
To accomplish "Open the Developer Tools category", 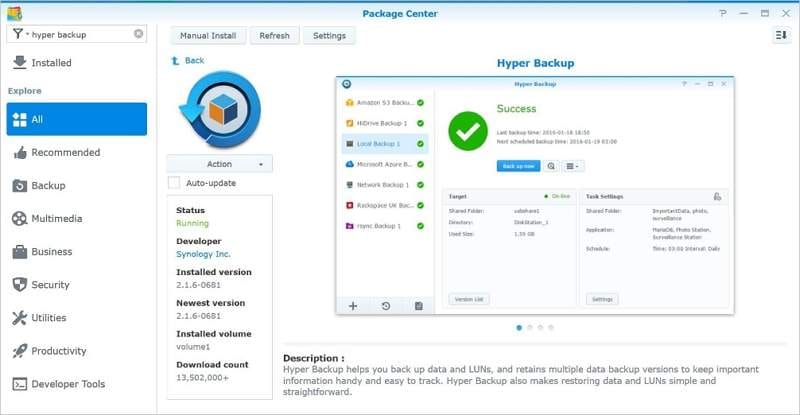I will point(77,384).
